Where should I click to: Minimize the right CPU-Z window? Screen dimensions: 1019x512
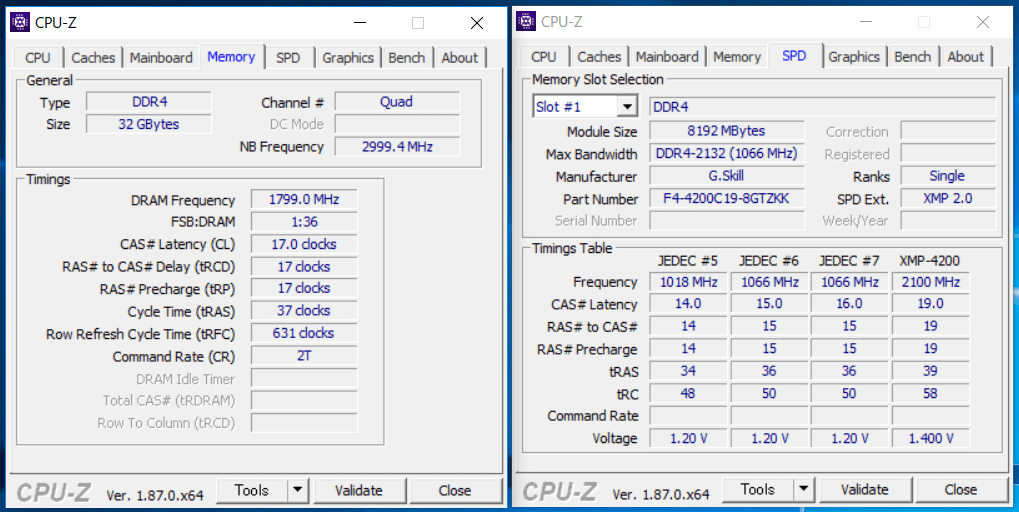pyautogui.click(x=866, y=21)
